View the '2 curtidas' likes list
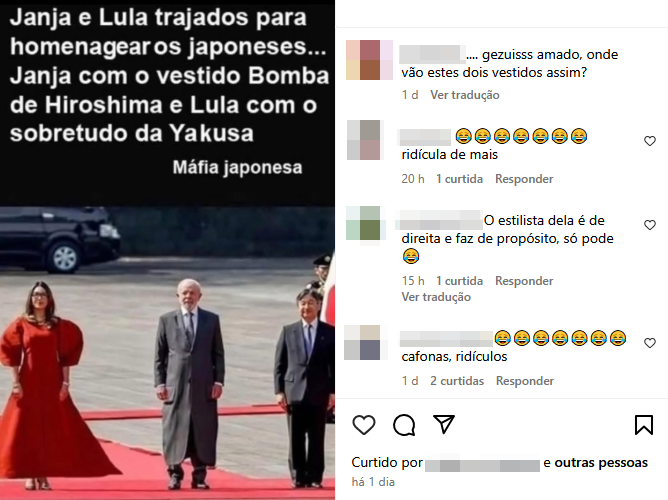 (457, 381)
